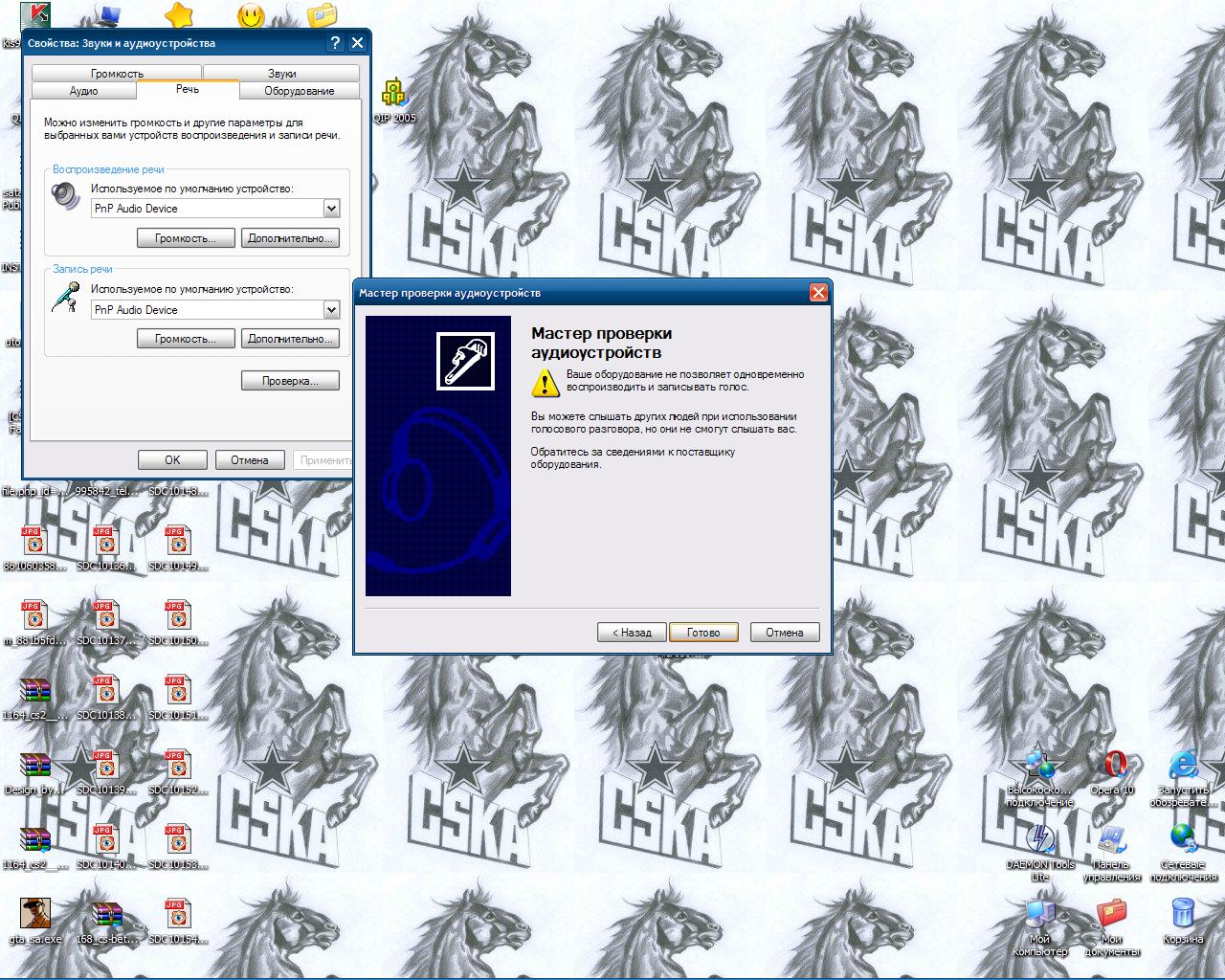
Task: Open the yellow folder icon at top
Action: tap(323, 15)
